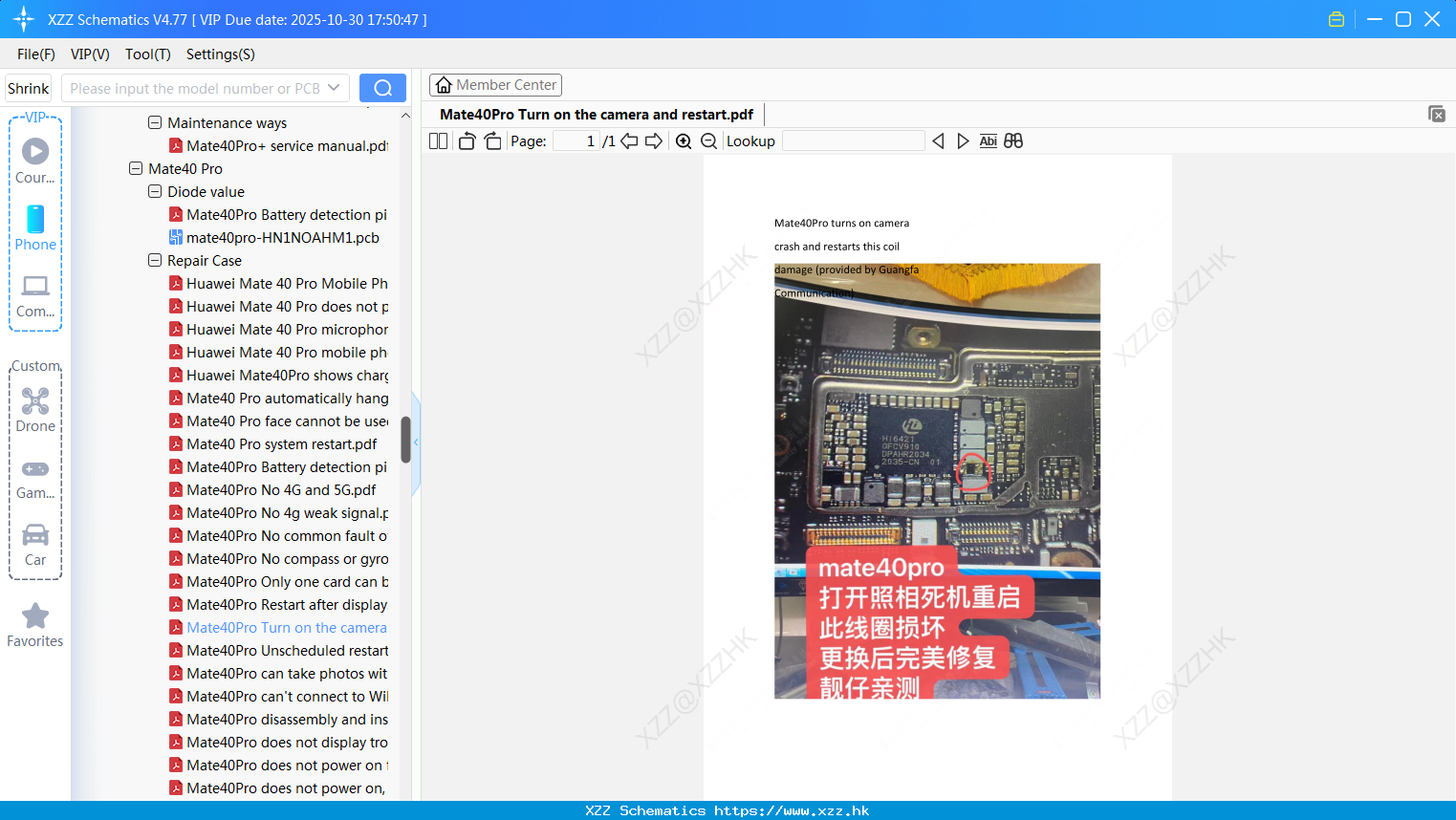Image resolution: width=1456 pixels, height=820 pixels.
Task: Open the Game console category
Action: pos(35,478)
